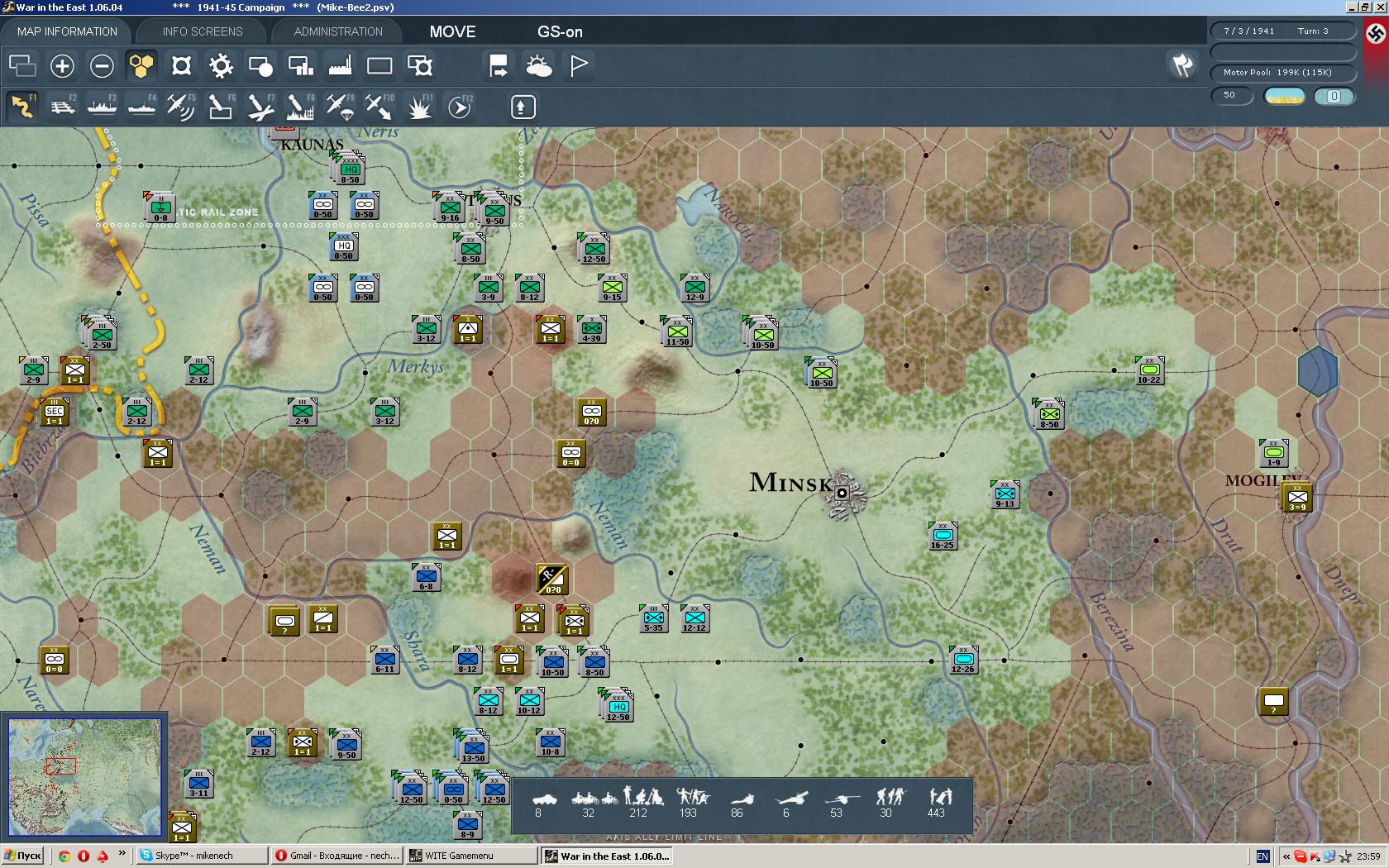This screenshot has width=1389, height=868.
Task: Click the 443 value in unit summary
Action: [x=936, y=813]
